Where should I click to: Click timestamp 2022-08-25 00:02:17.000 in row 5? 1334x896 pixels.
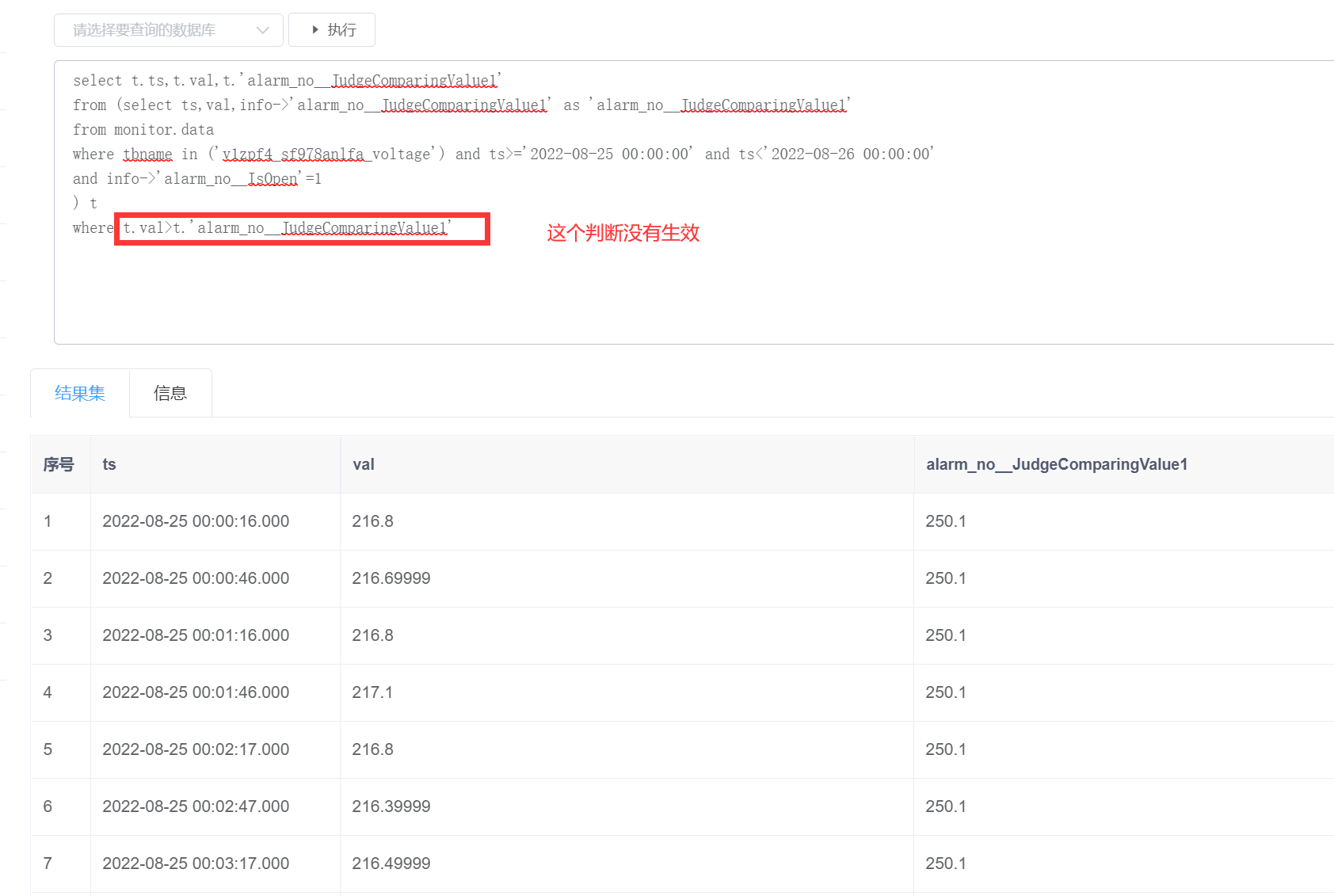click(195, 749)
